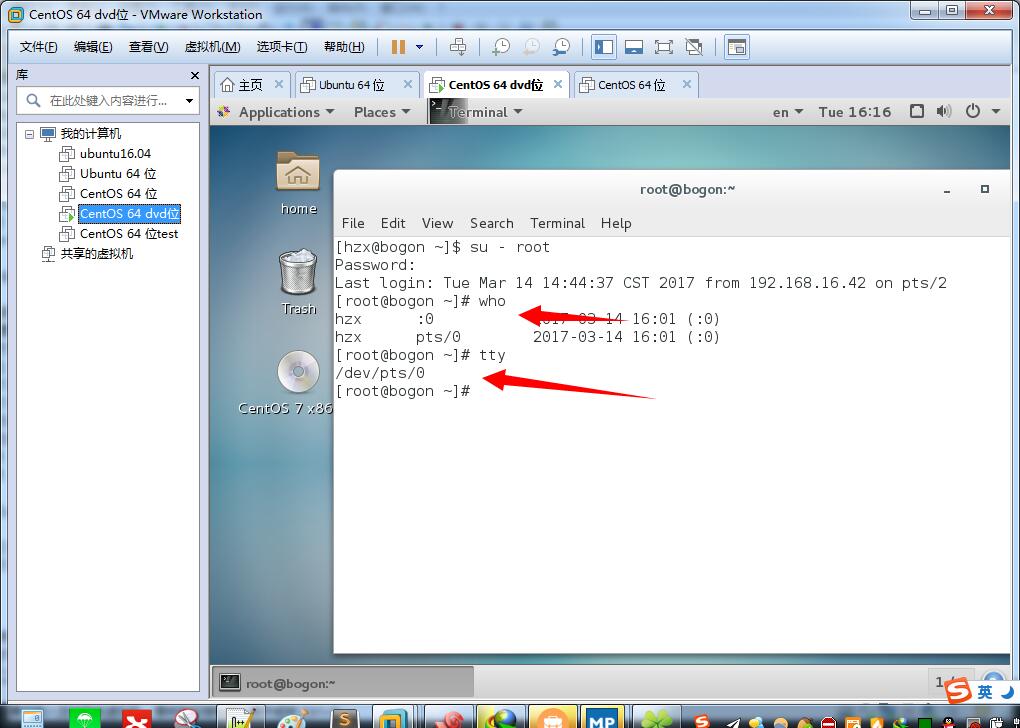Viewport: 1020px width, 728px height.
Task: Select CentOS 64 dvd位 in the library tree
Action: pos(129,213)
